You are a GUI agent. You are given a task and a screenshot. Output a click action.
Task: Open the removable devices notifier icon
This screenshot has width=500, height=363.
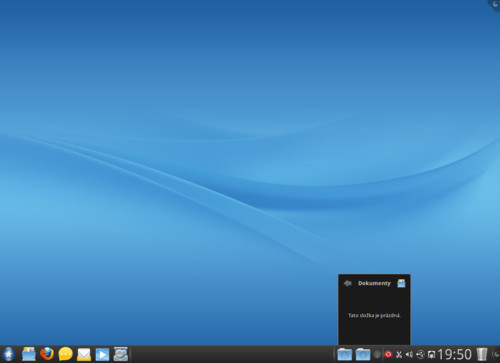(431, 354)
